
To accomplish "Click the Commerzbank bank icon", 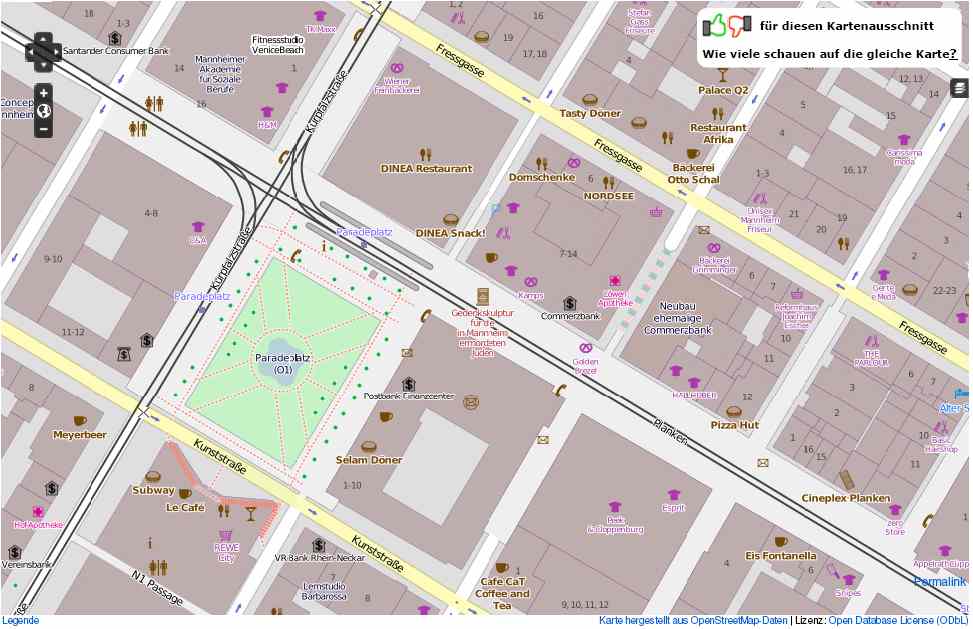I will pos(570,303).
